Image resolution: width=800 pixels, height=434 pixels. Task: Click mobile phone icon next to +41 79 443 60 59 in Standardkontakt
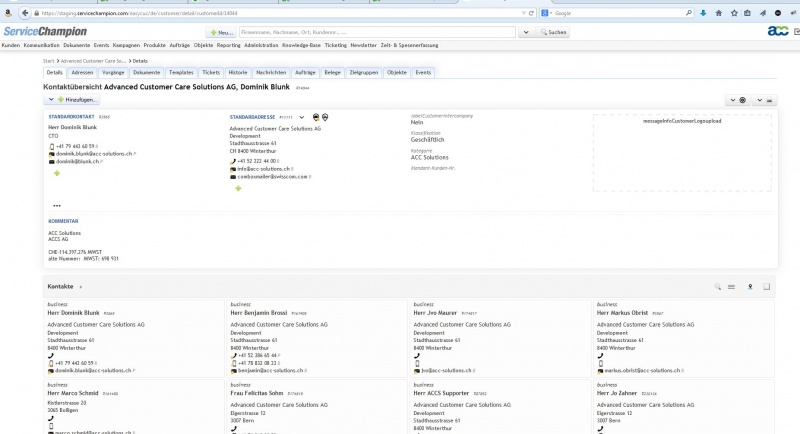point(51,146)
